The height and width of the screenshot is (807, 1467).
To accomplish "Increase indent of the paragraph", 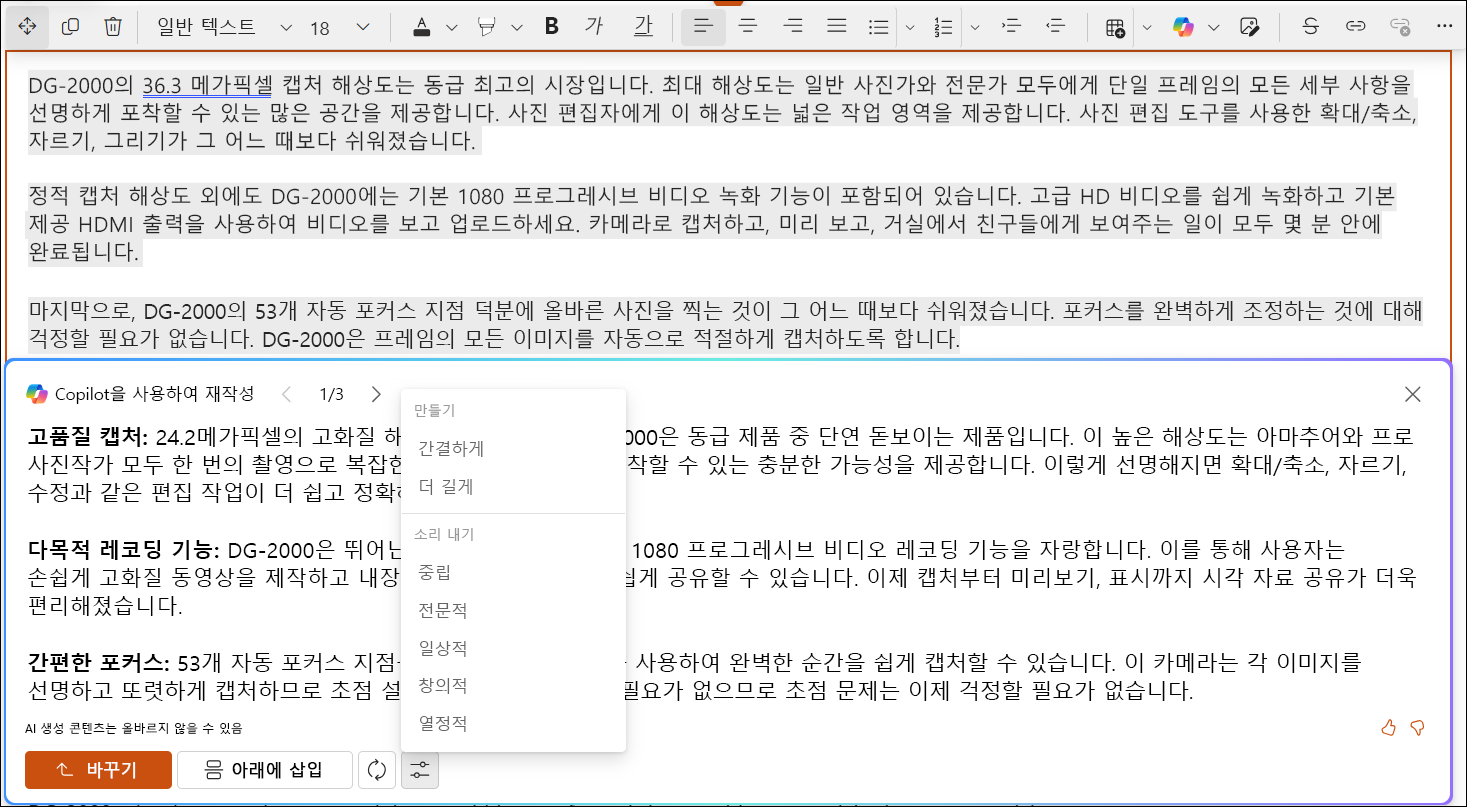I will (x=1010, y=27).
